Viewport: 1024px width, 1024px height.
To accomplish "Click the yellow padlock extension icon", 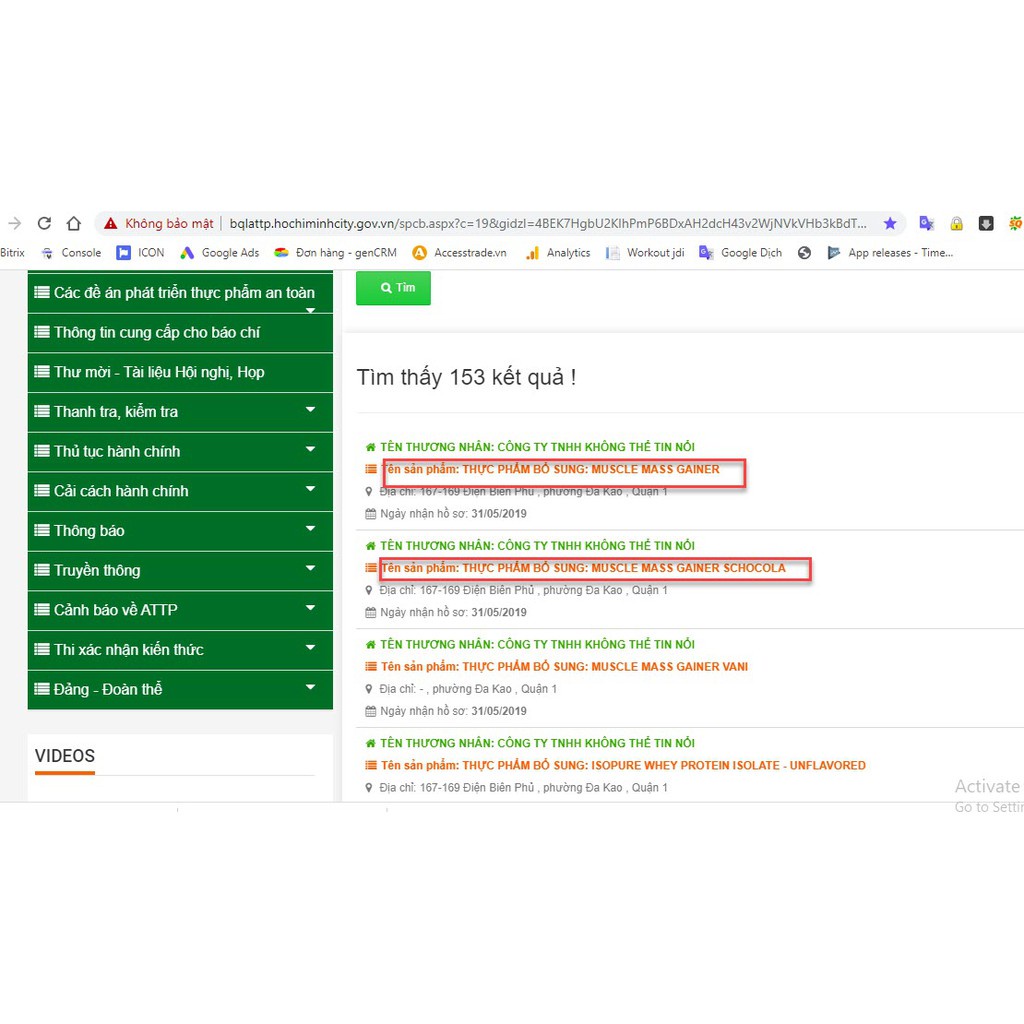I will pyautogui.click(x=956, y=223).
